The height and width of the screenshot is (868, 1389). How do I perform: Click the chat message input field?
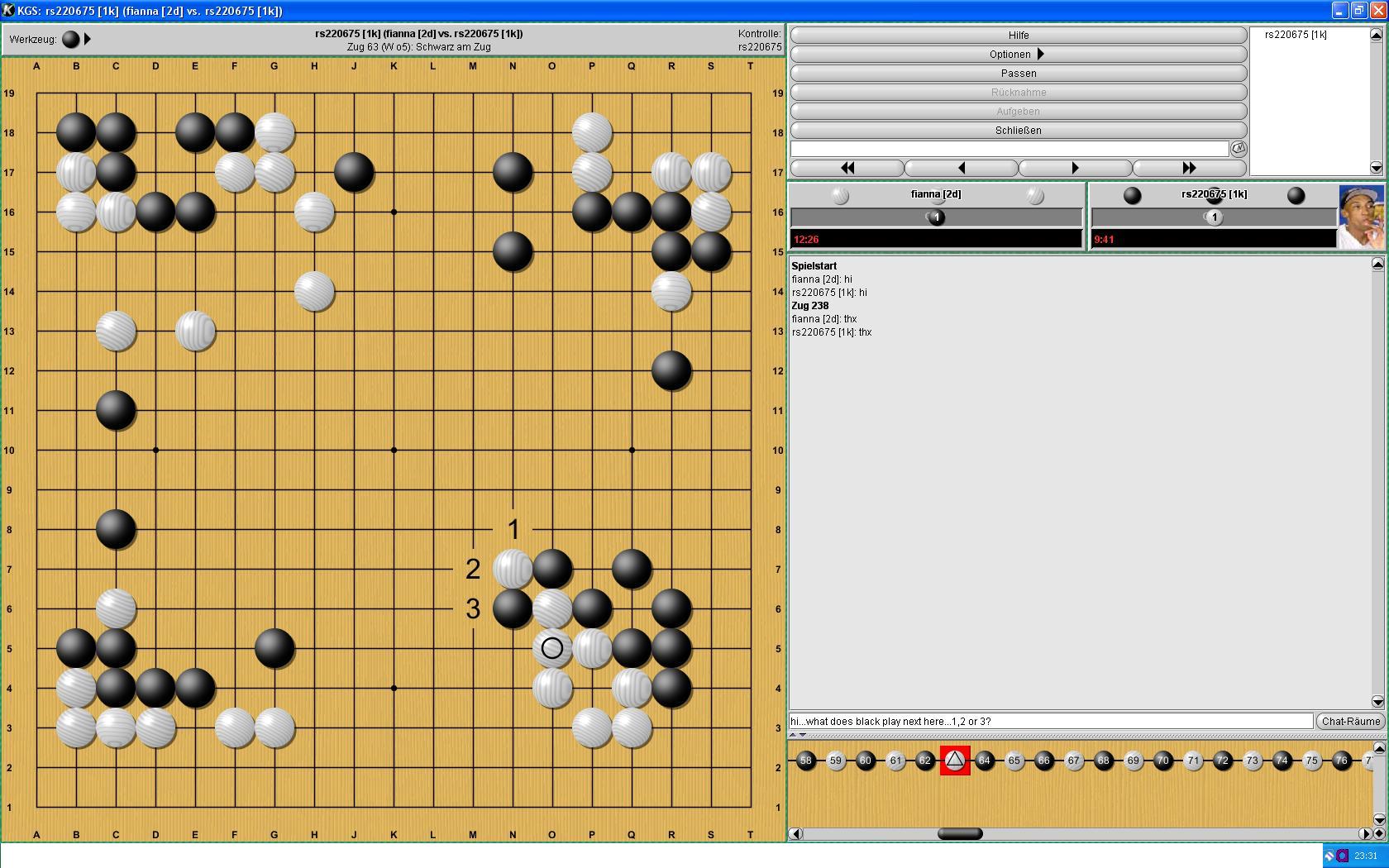1050,722
